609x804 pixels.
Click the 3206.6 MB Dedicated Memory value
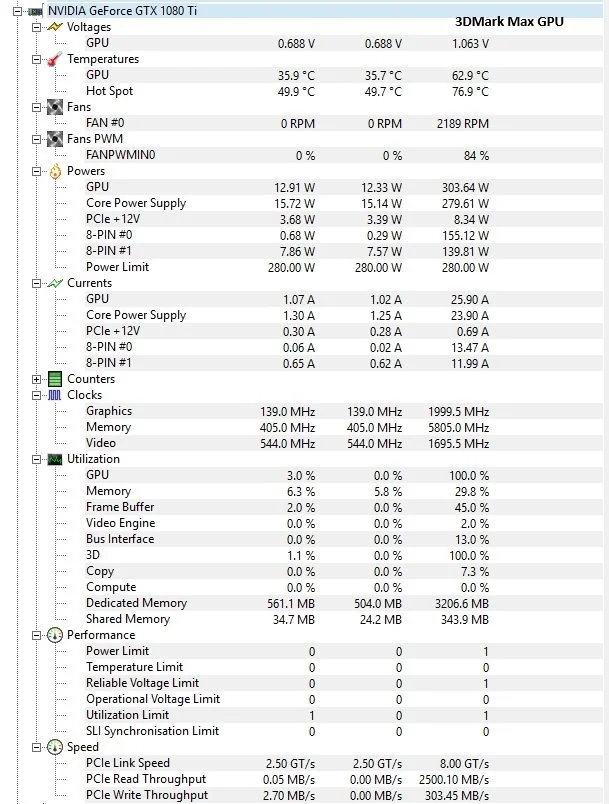coord(462,604)
